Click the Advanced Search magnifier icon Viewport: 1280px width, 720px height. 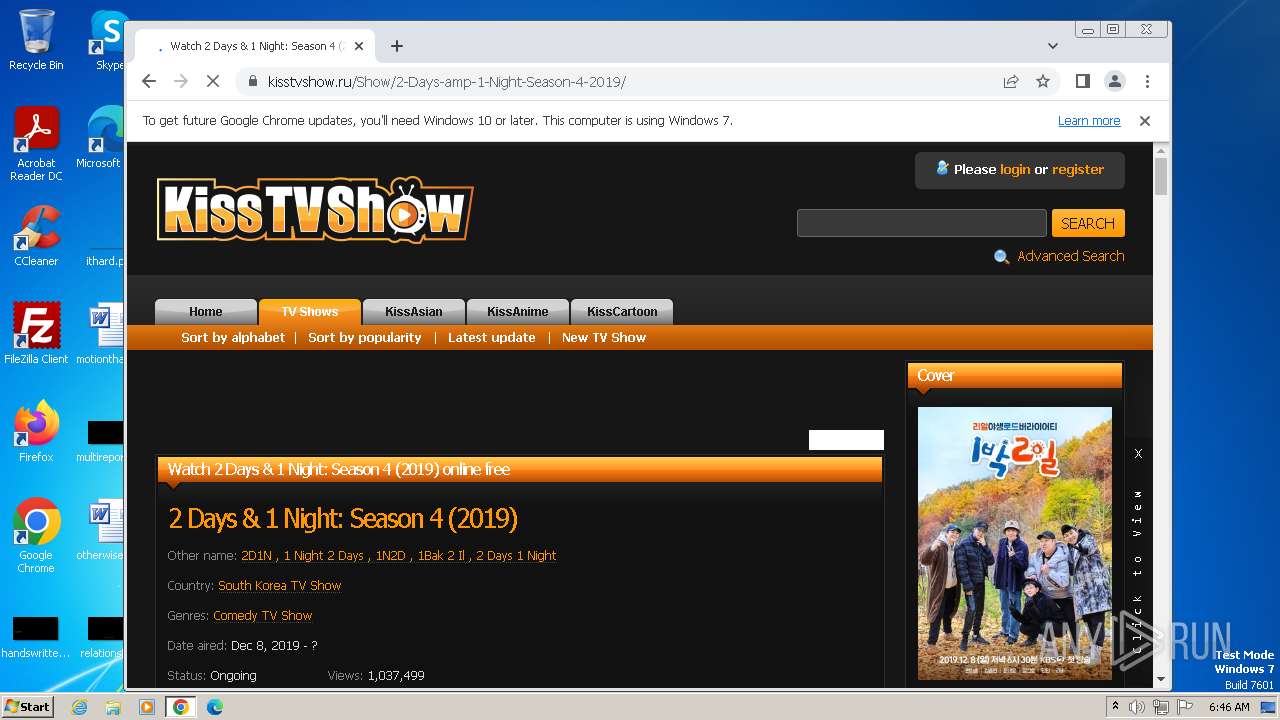pos(1001,257)
